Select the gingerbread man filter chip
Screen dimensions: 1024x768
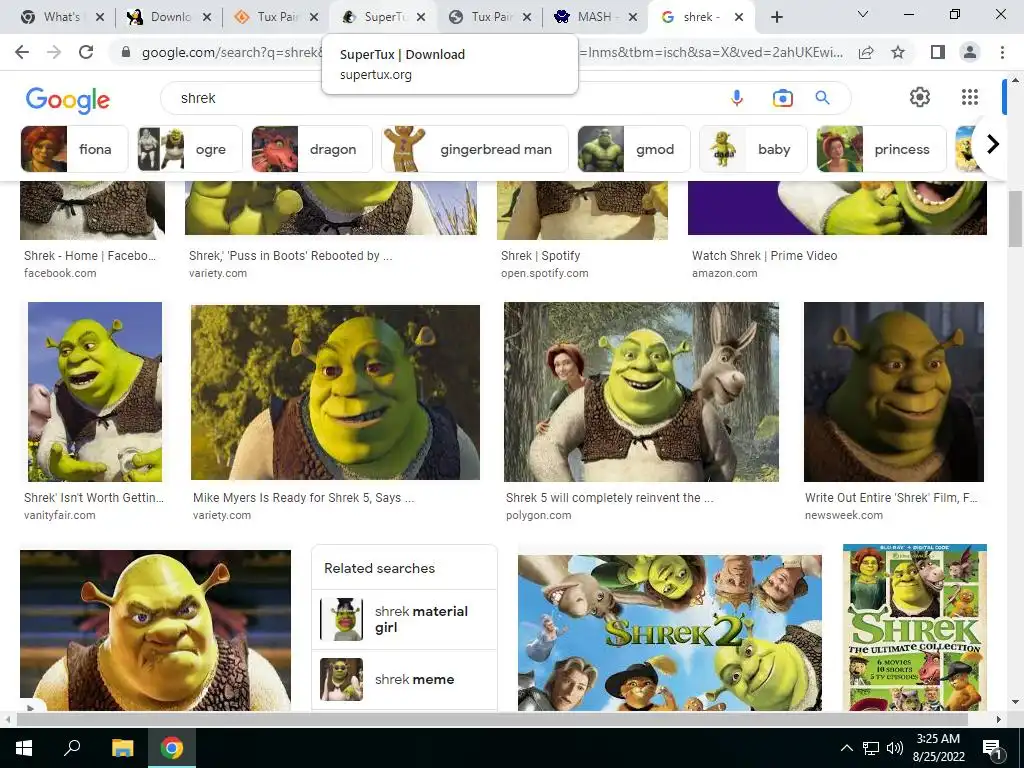pyautogui.click(x=475, y=149)
